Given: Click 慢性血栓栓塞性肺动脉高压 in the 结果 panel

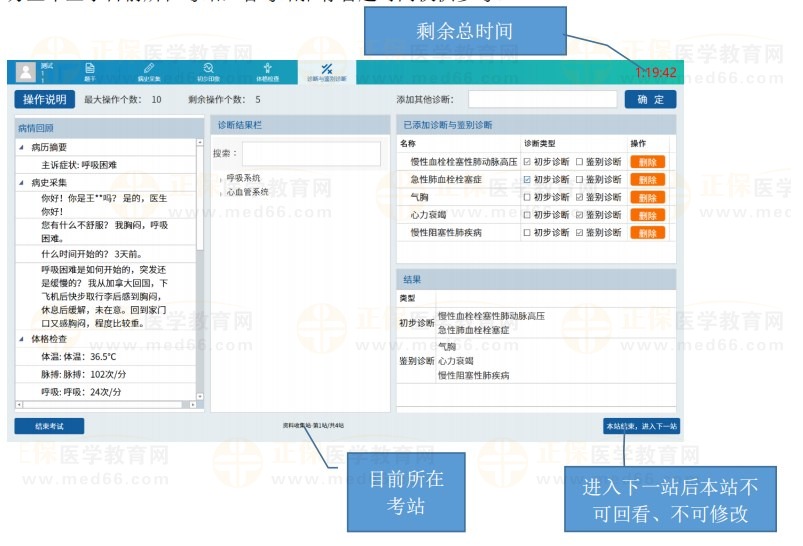Looking at the screenshot, I should pyautogui.click(x=491, y=316).
